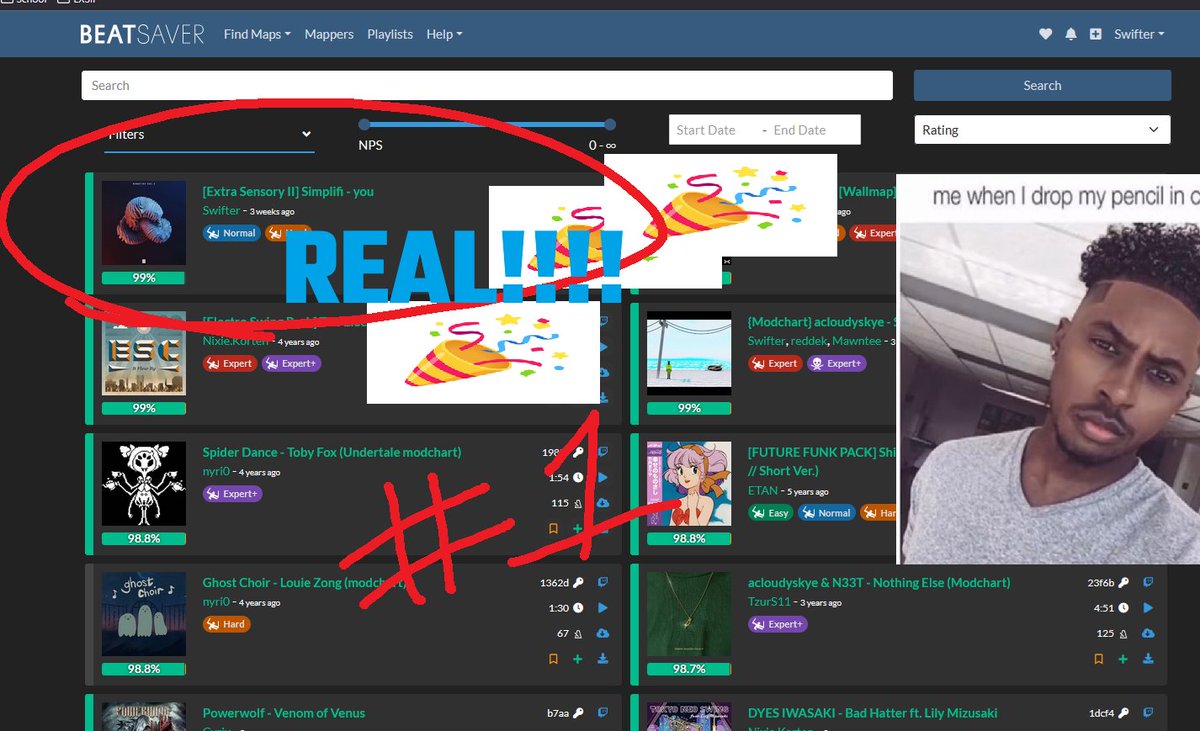Download zip icon for Nothing Else (Modchart)

[1148, 659]
